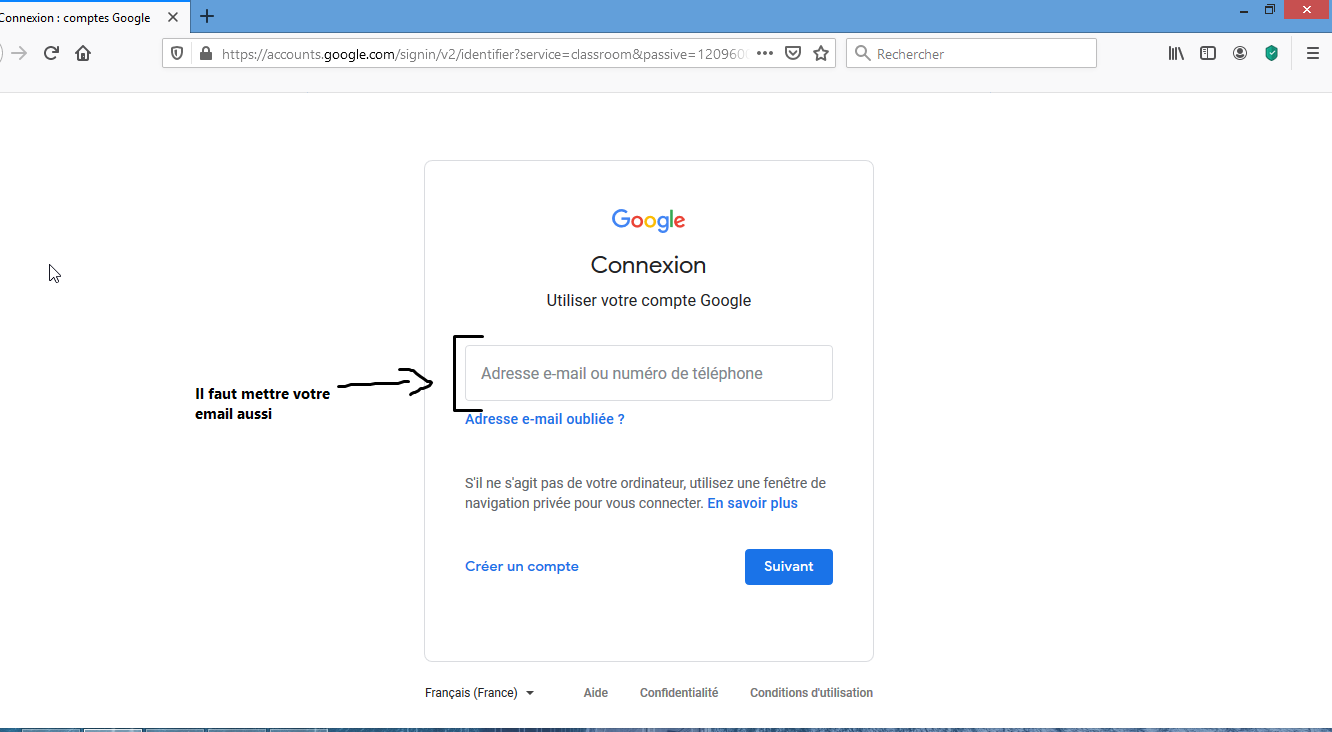The width and height of the screenshot is (1332, 732).
Task: Open a new tab with plus button
Action: coord(207,16)
